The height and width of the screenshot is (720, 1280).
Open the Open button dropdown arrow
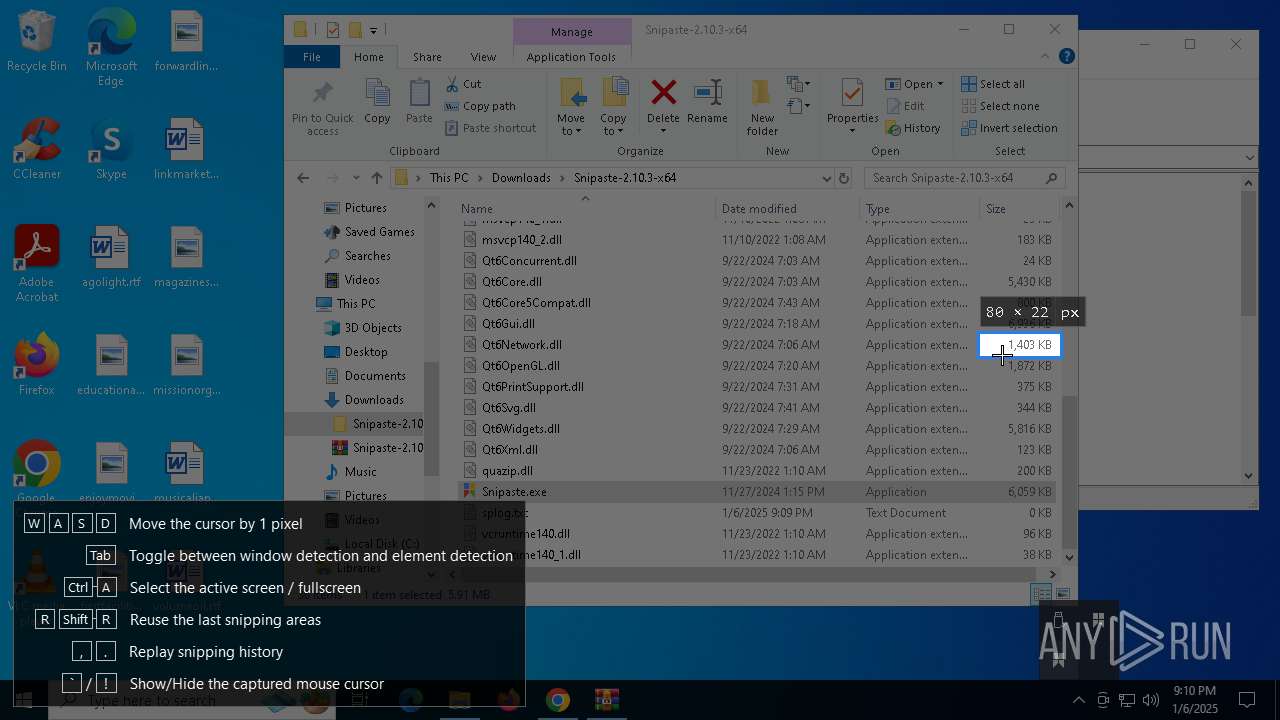(x=940, y=84)
